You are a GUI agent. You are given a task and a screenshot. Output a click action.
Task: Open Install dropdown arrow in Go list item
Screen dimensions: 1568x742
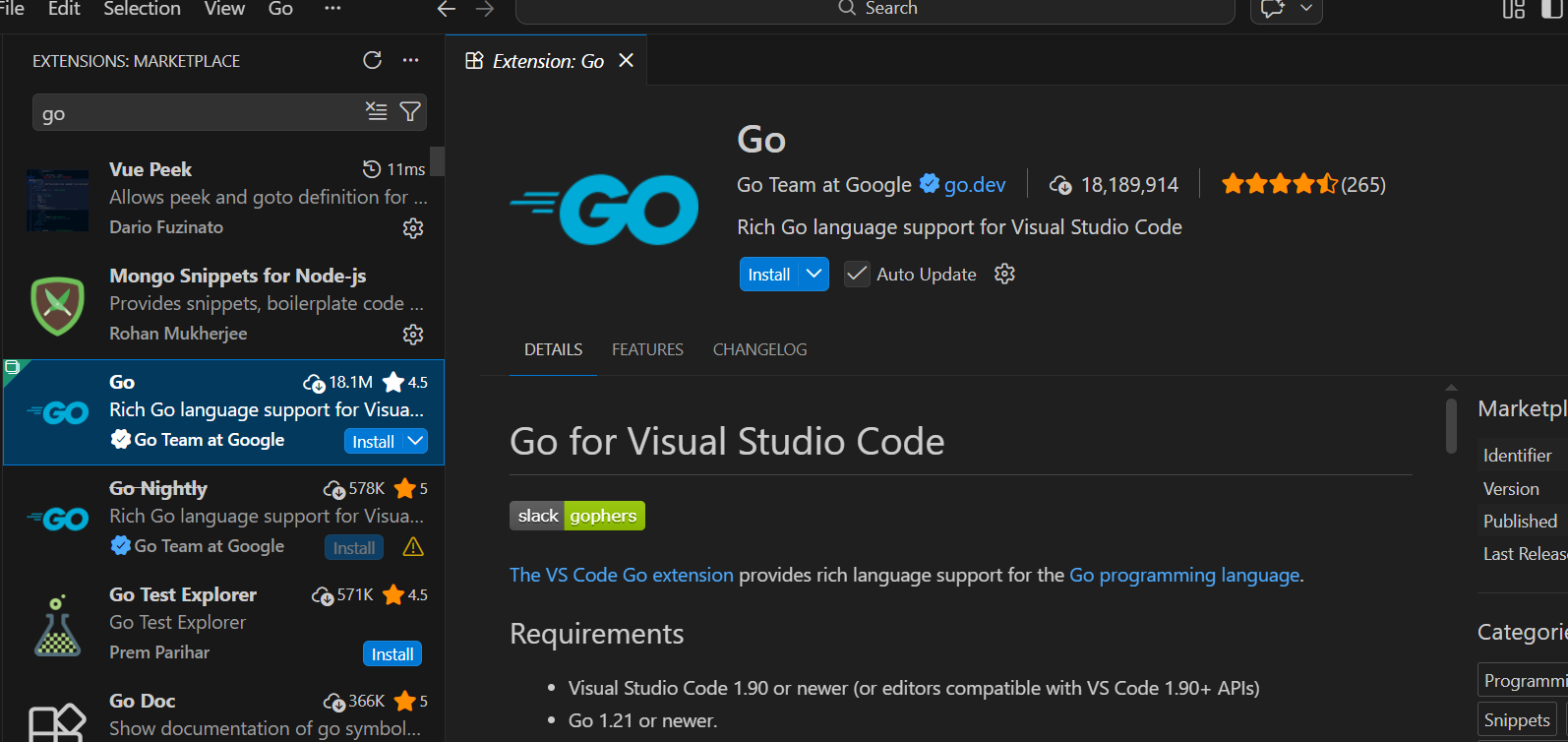(x=416, y=441)
